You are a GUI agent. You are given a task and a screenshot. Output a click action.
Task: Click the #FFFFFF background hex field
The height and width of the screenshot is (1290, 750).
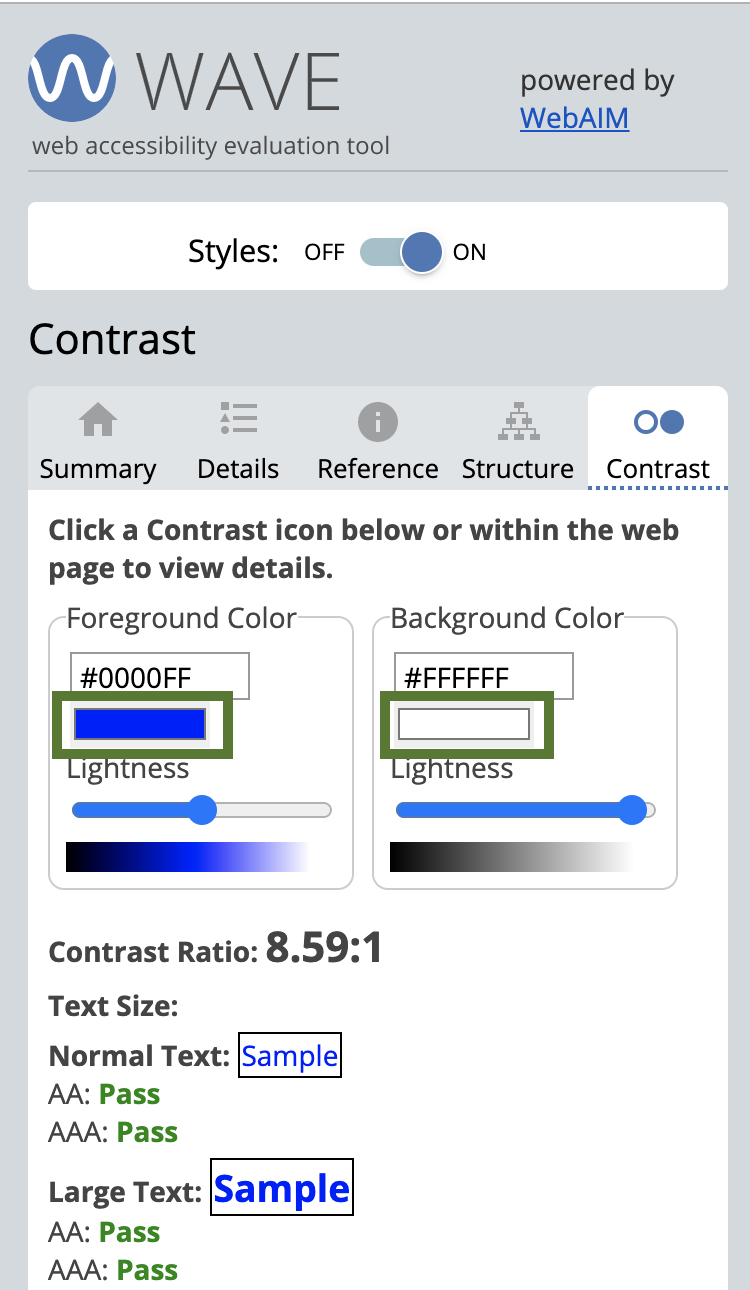(x=484, y=677)
